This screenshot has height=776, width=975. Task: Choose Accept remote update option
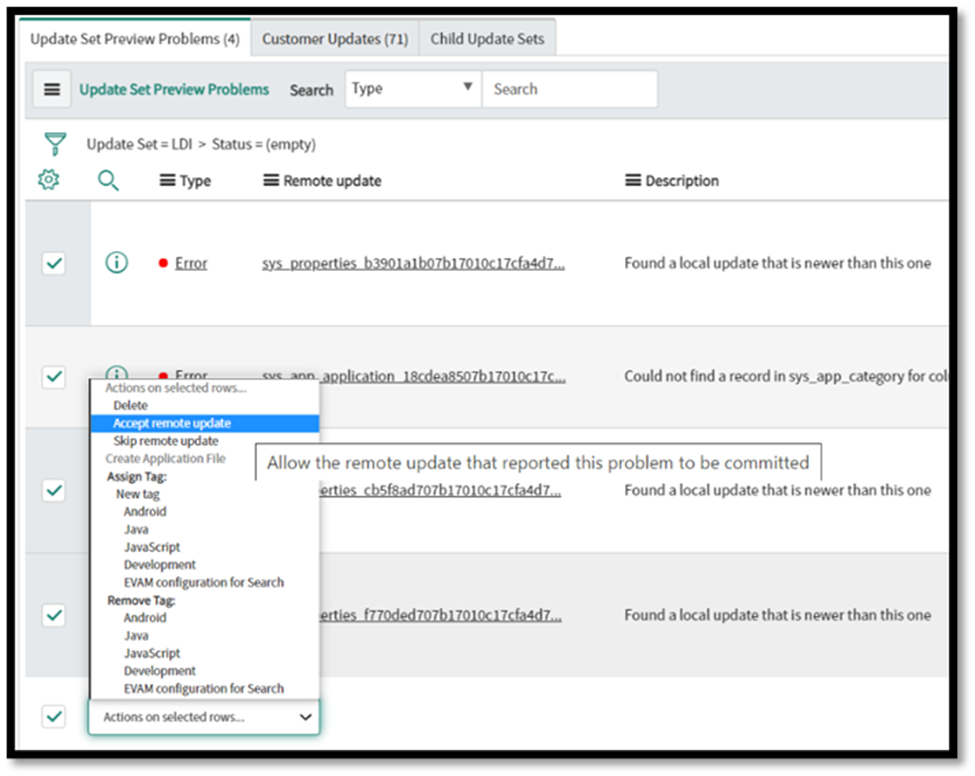[x=171, y=423]
